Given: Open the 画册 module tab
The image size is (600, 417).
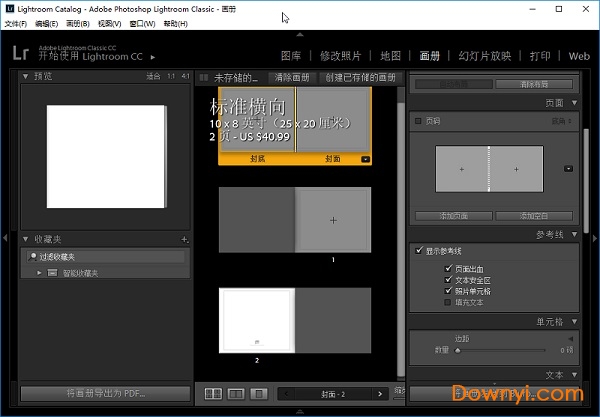Looking at the screenshot, I should click(430, 56).
